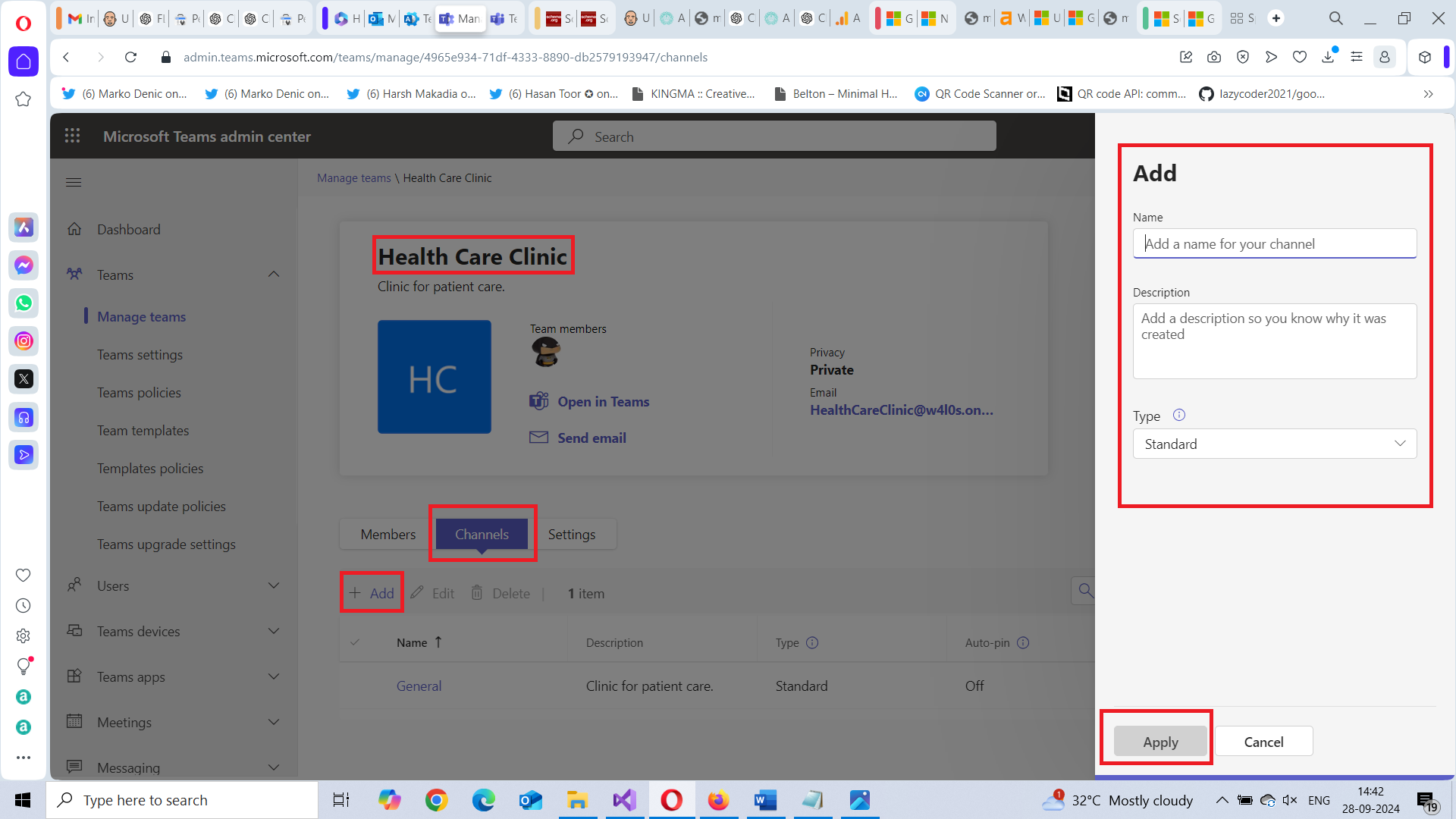Click the HealthCareClinic email address link
This screenshot has width=1456, height=819.
(x=902, y=409)
